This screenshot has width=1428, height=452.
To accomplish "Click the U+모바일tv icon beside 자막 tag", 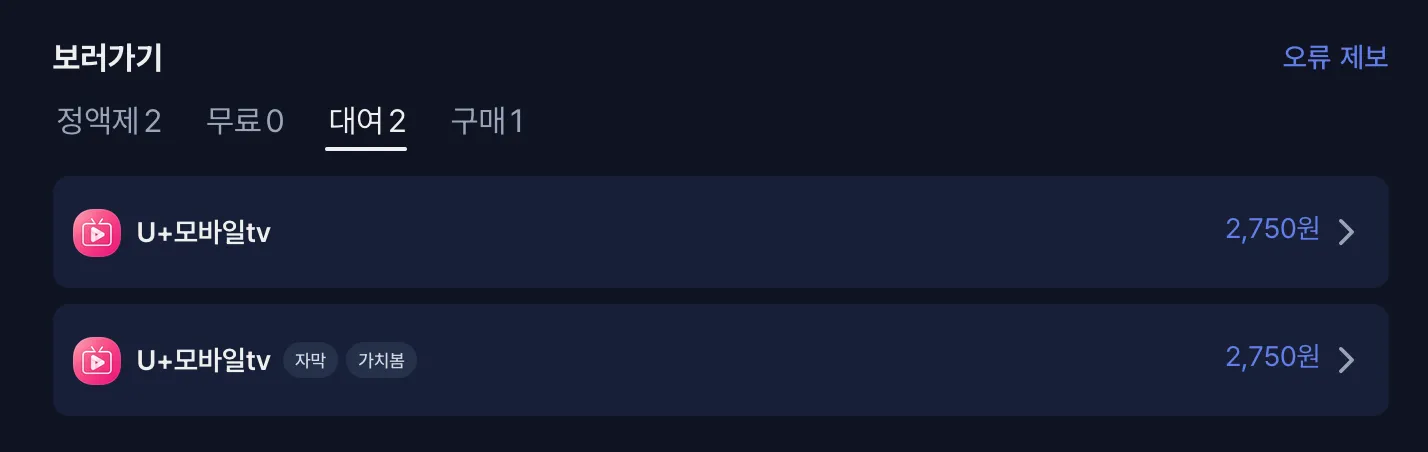I will pos(97,360).
